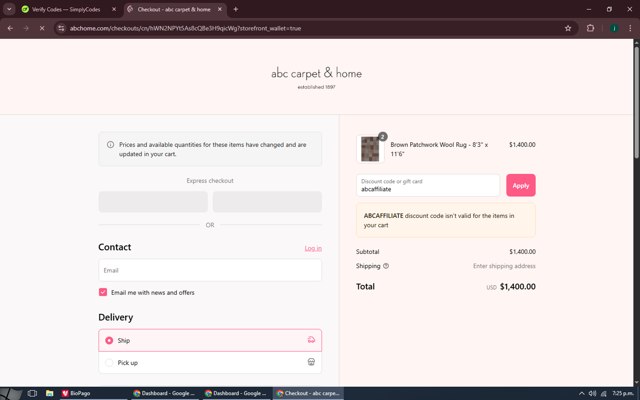This screenshot has width=640, height=400.
Task: Open browser extensions menu
Action: pyautogui.click(x=590, y=28)
